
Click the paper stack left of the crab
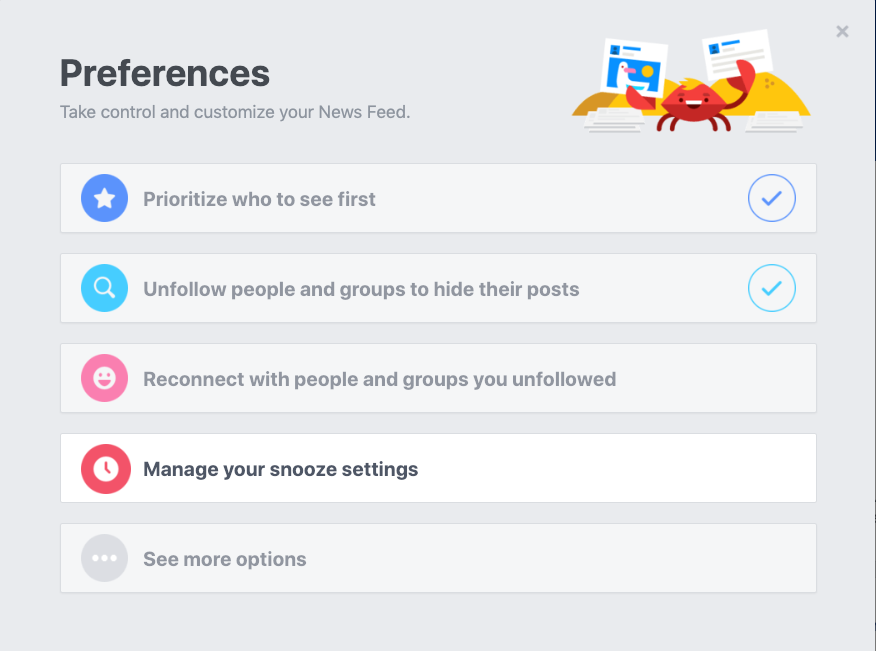point(615,120)
